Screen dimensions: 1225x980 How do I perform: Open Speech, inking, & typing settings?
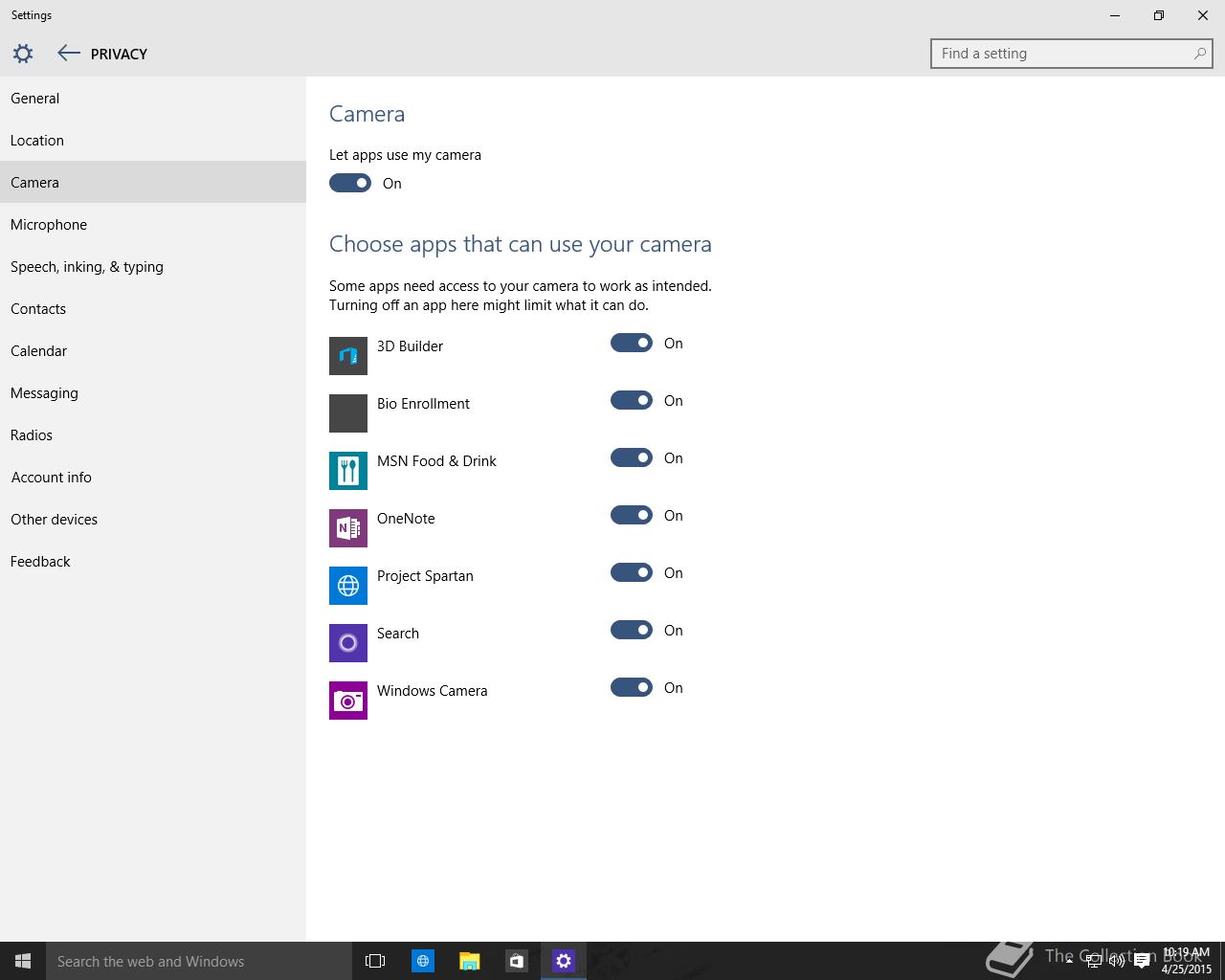coord(153,266)
